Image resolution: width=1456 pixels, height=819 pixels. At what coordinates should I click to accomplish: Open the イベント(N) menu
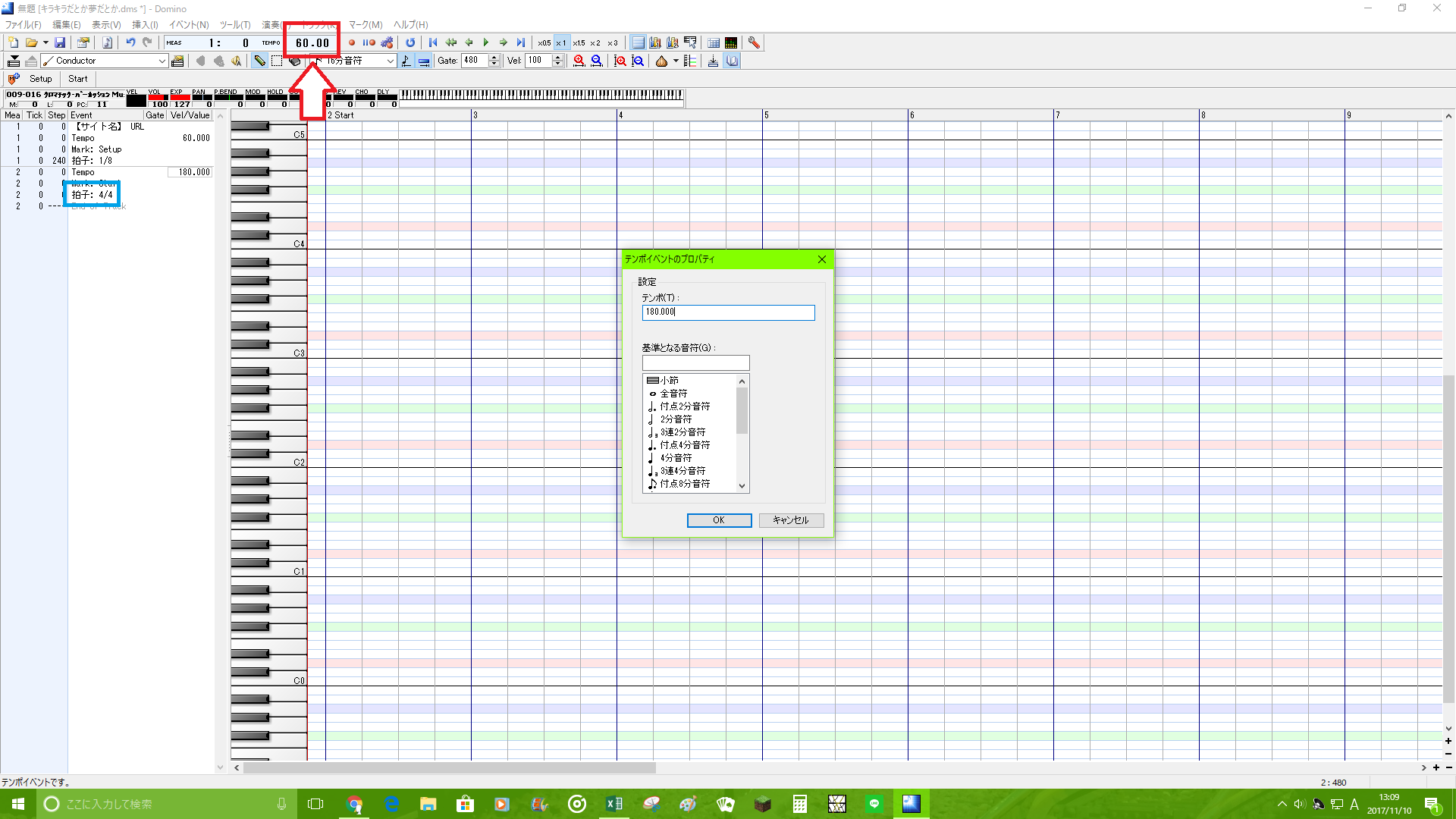[189, 25]
